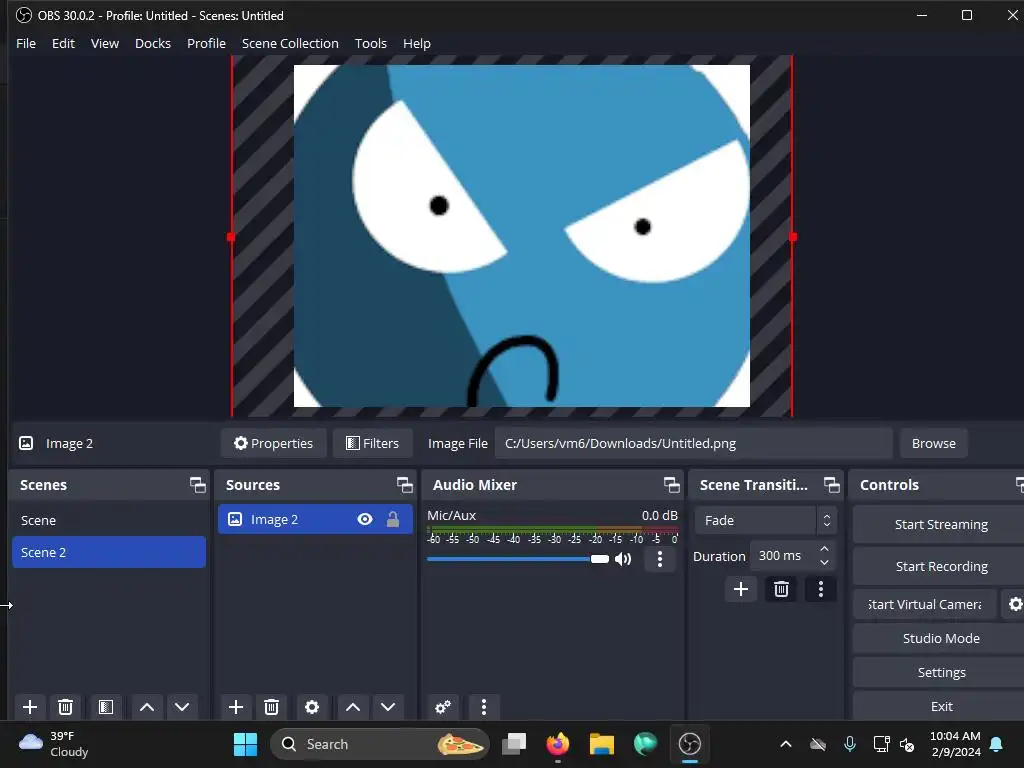
Task: Show hidden system tray icons chevron
Action: click(x=786, y=744)
